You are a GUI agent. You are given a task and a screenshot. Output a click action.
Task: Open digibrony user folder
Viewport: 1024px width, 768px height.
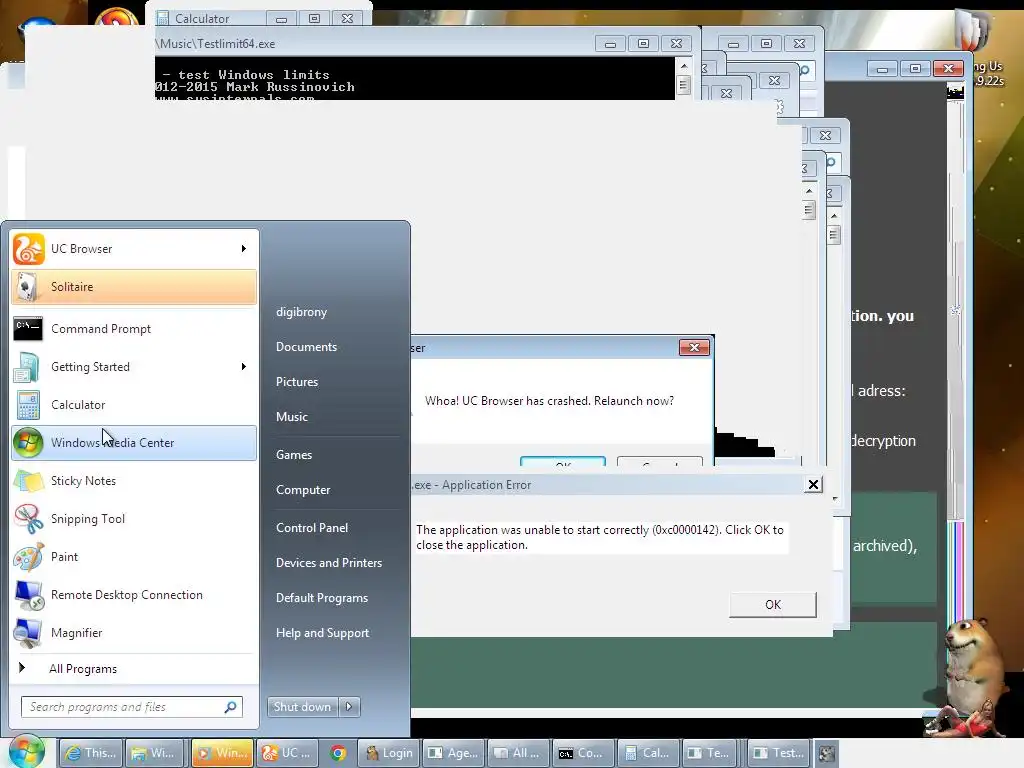302,312
